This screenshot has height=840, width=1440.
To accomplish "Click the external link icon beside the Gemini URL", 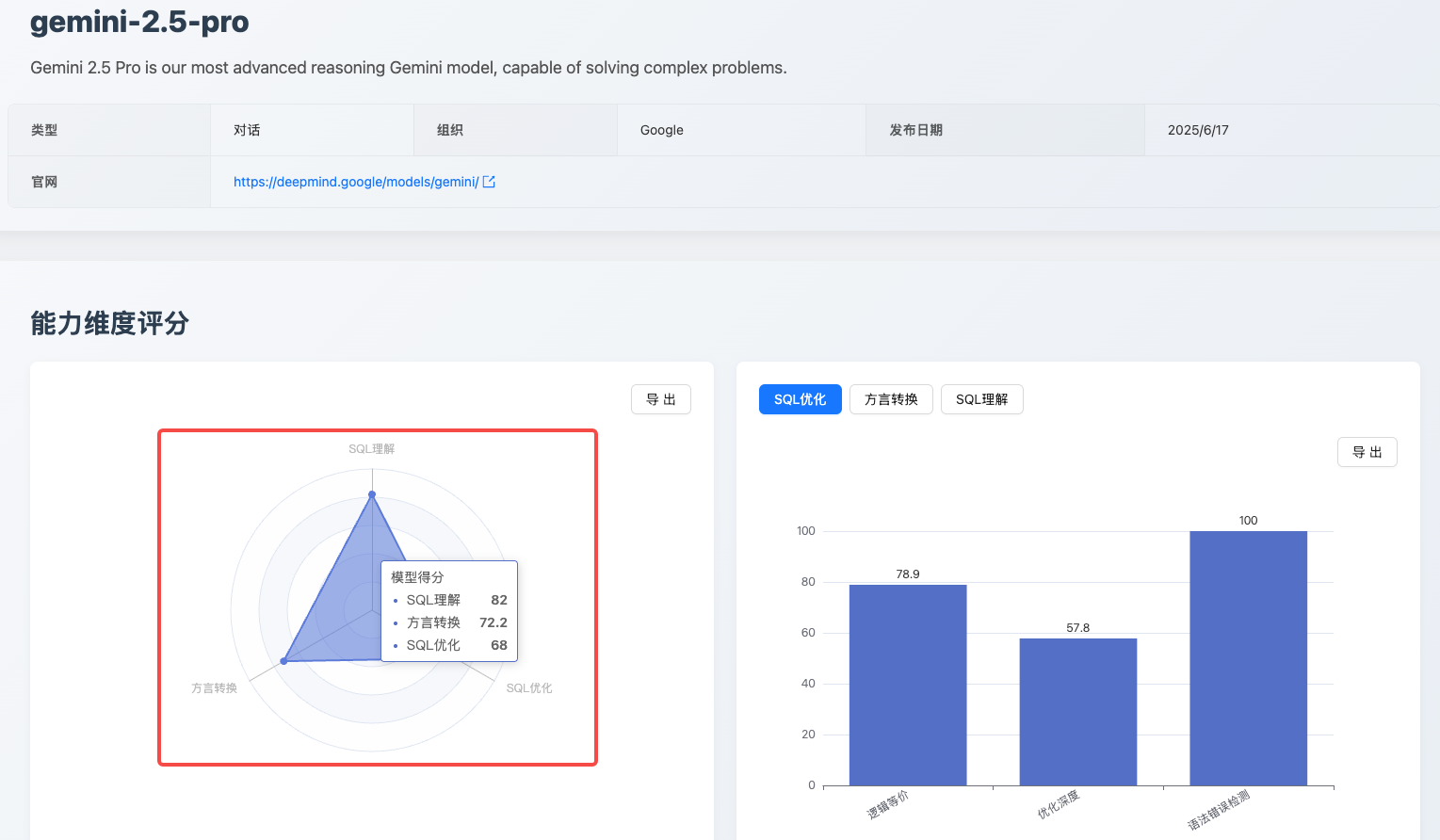I will coord(489,181).
